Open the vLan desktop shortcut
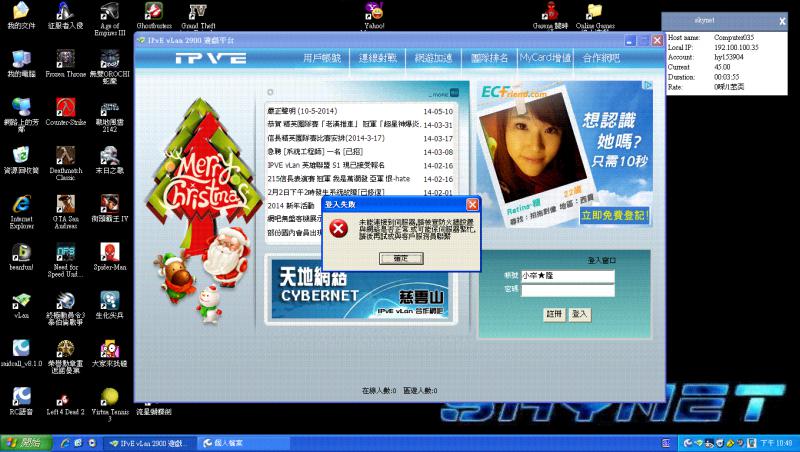The width and height of the screenshot is (800, 452). click(21, 305)
